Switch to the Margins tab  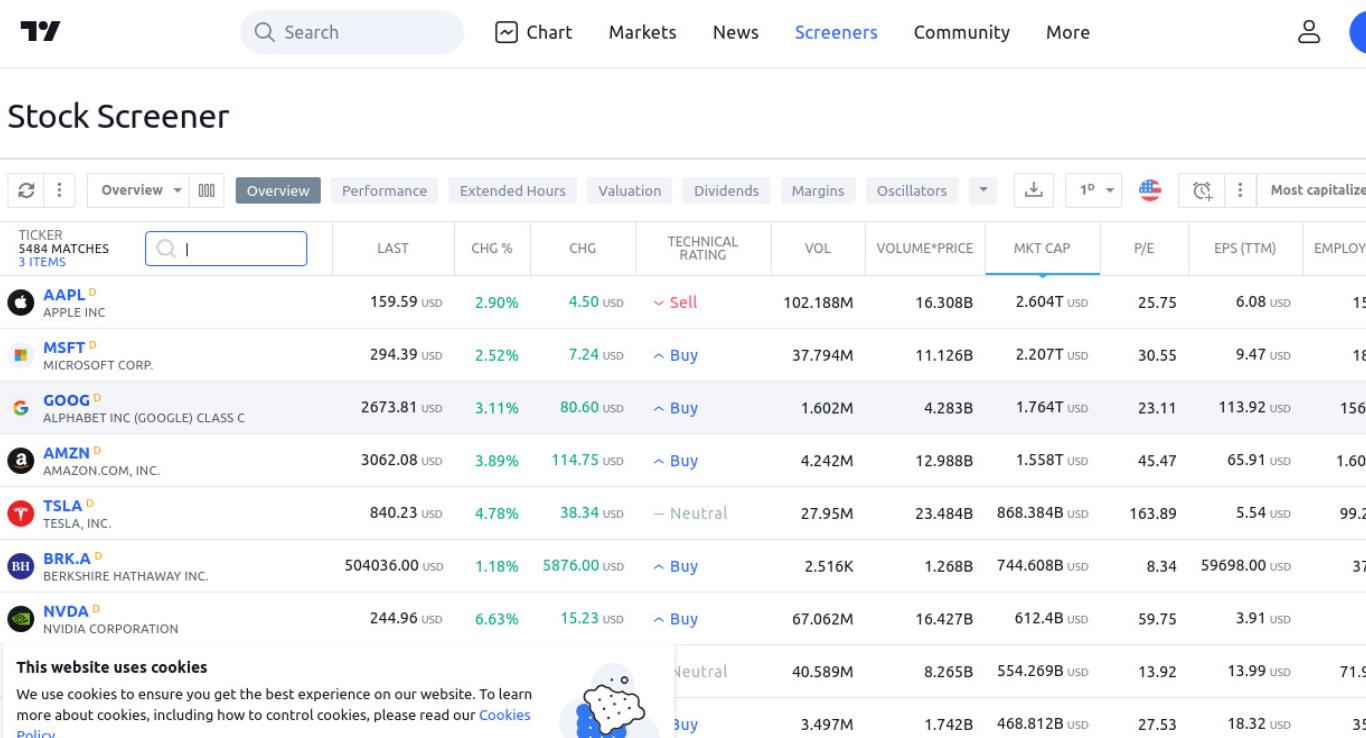pyautogui.click(x=817, y=190)
